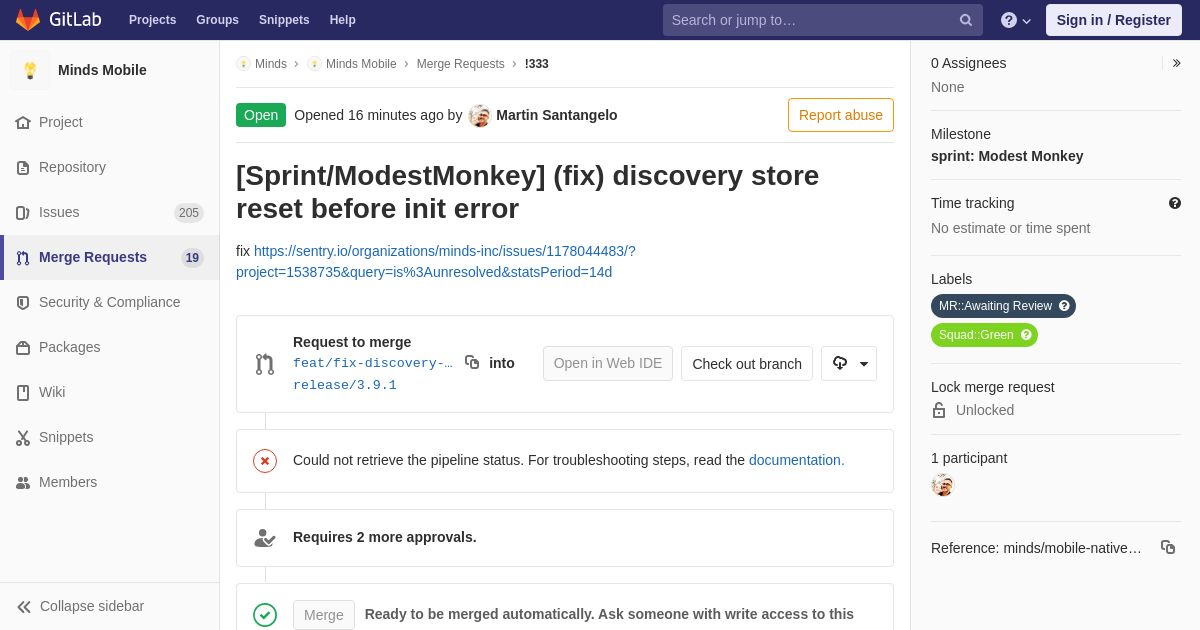Click the merge request branch icon

pyautogui.click(x=265, y=364)
